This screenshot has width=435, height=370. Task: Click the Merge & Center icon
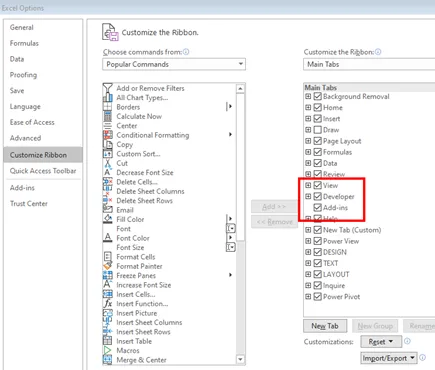[108, 360]
